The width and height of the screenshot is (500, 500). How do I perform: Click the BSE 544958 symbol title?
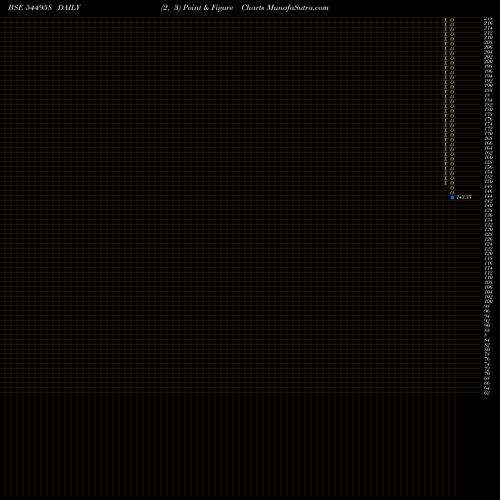click(30, 8)
